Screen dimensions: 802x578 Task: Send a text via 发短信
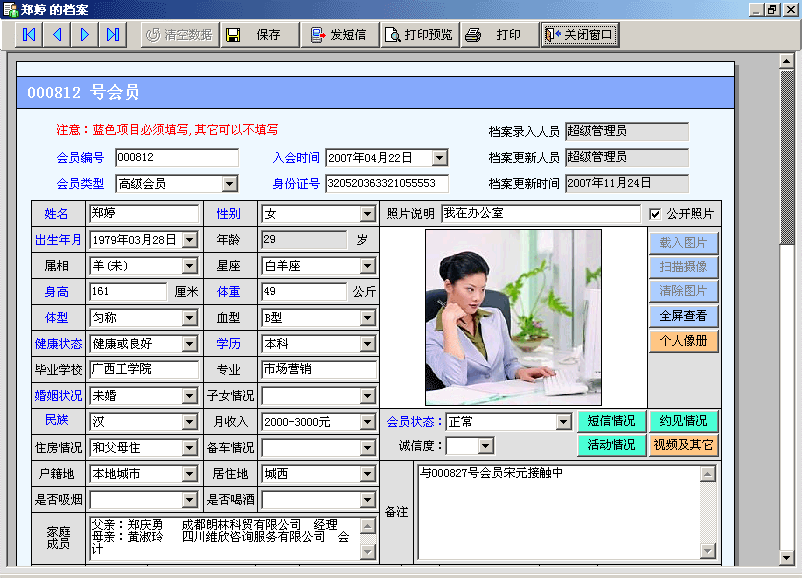[x=338, y=35]
